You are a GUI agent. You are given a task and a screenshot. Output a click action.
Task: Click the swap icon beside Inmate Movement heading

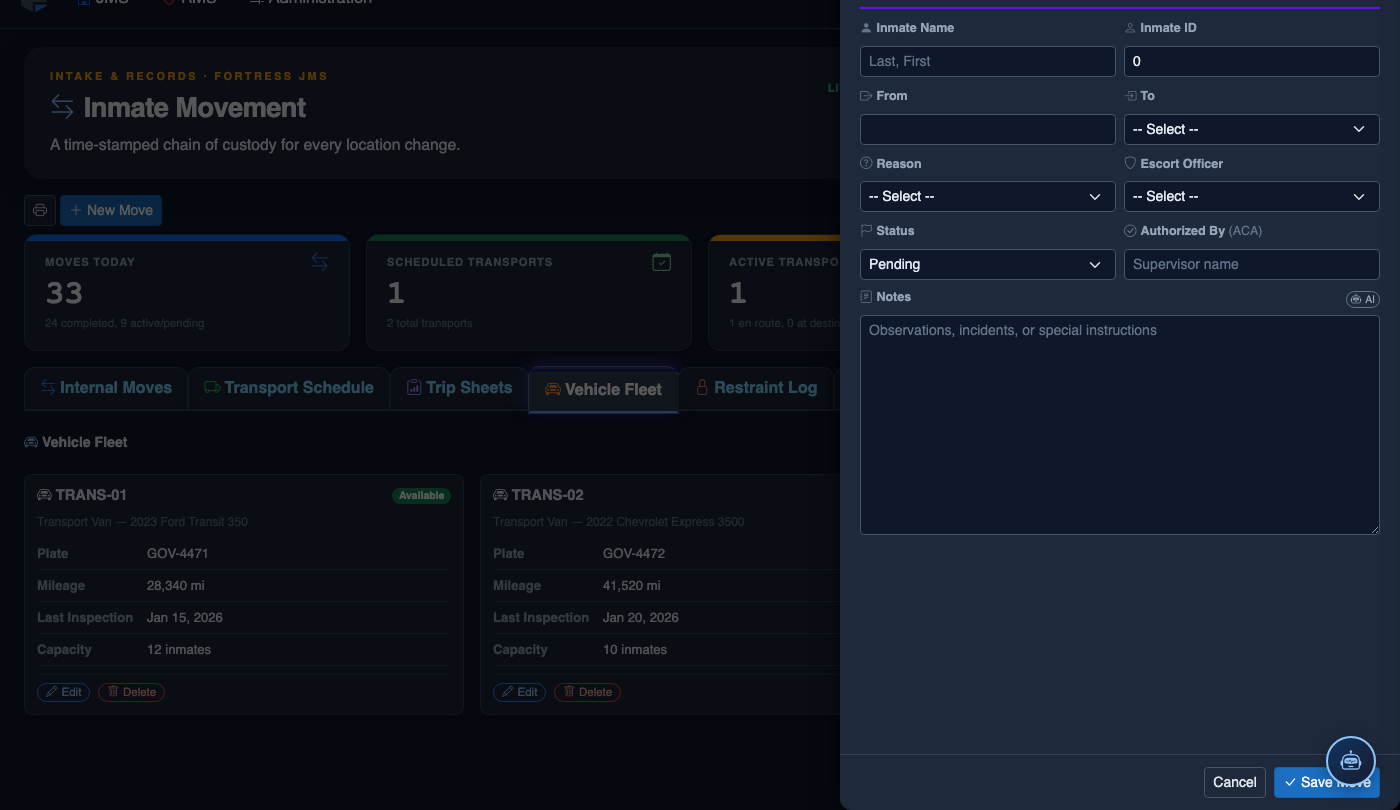(62, 107)
